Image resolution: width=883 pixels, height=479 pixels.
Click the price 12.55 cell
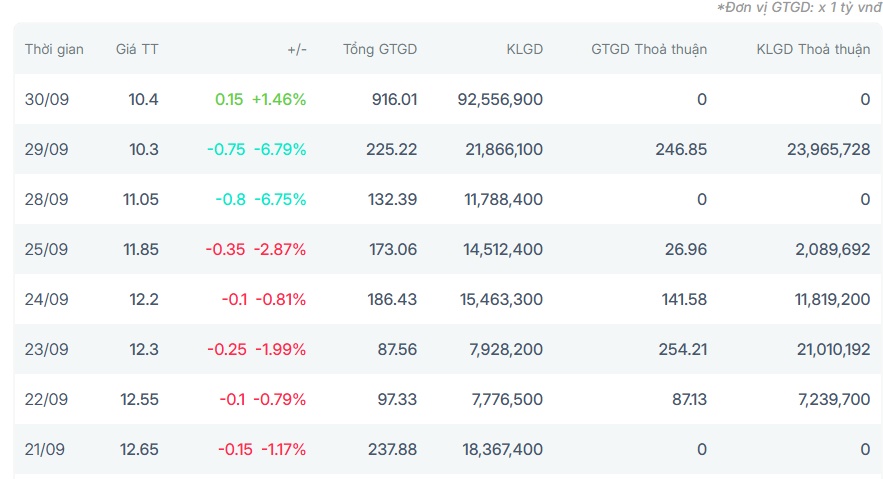[139, 400]
